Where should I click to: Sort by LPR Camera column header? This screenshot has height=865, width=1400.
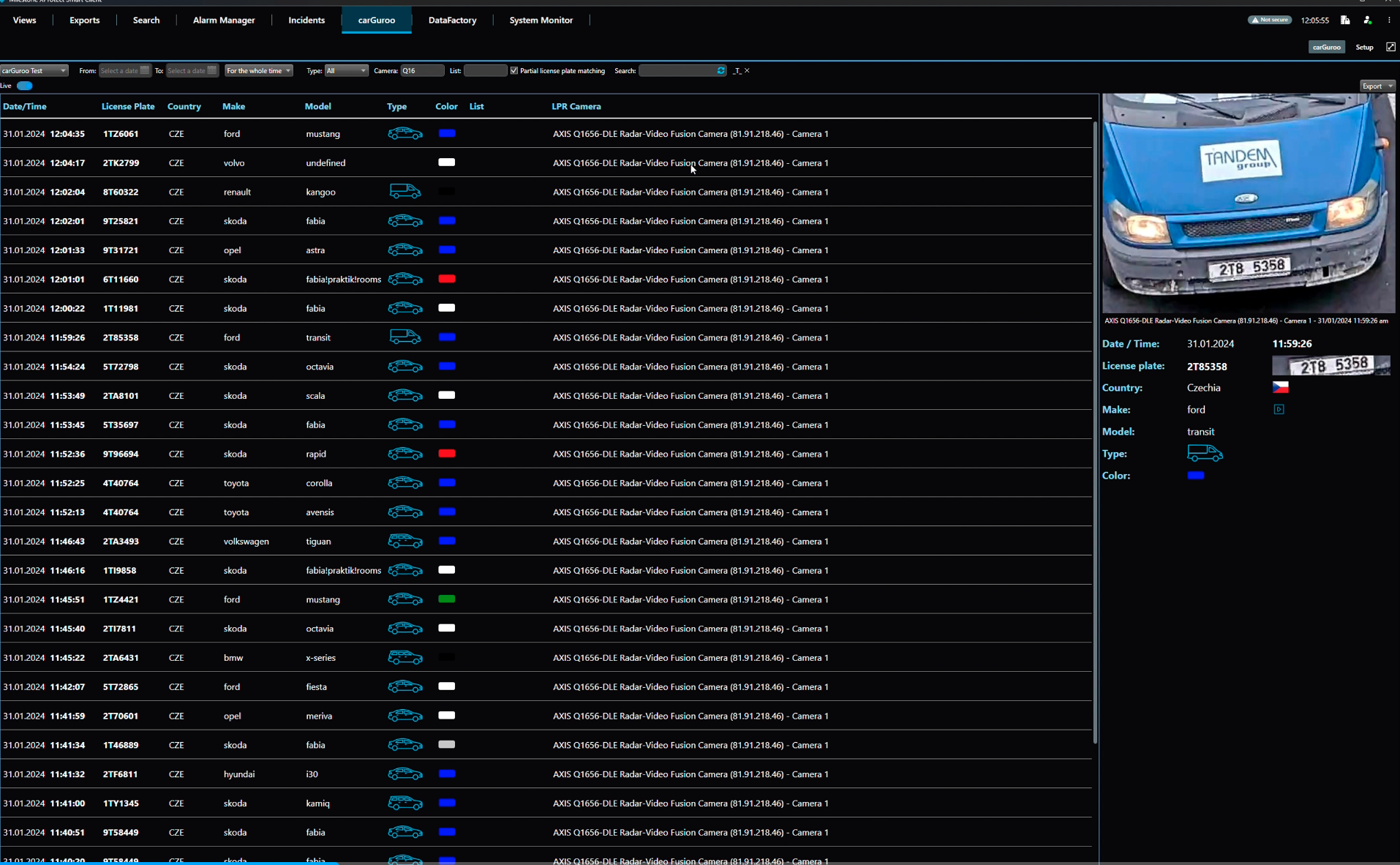point(576,106)
